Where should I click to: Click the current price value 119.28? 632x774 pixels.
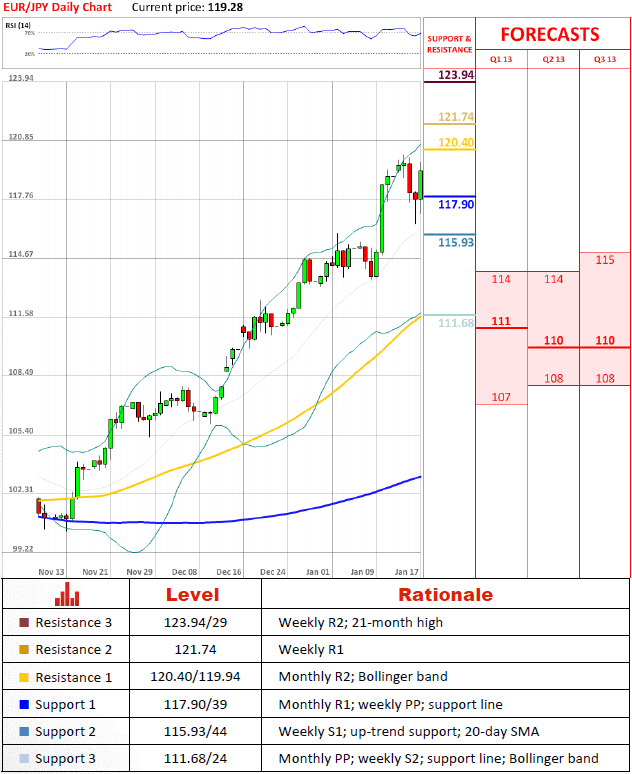click(225, 7)
